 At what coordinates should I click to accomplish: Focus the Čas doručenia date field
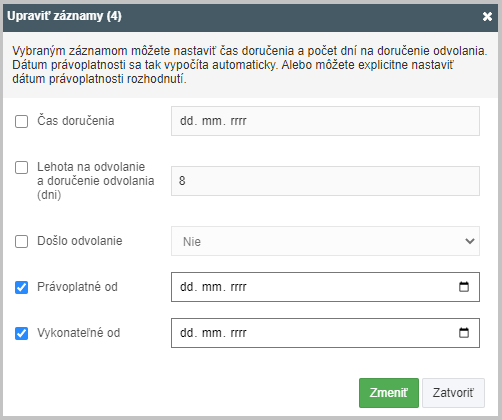pyautogui.click(x=325, y=121)
